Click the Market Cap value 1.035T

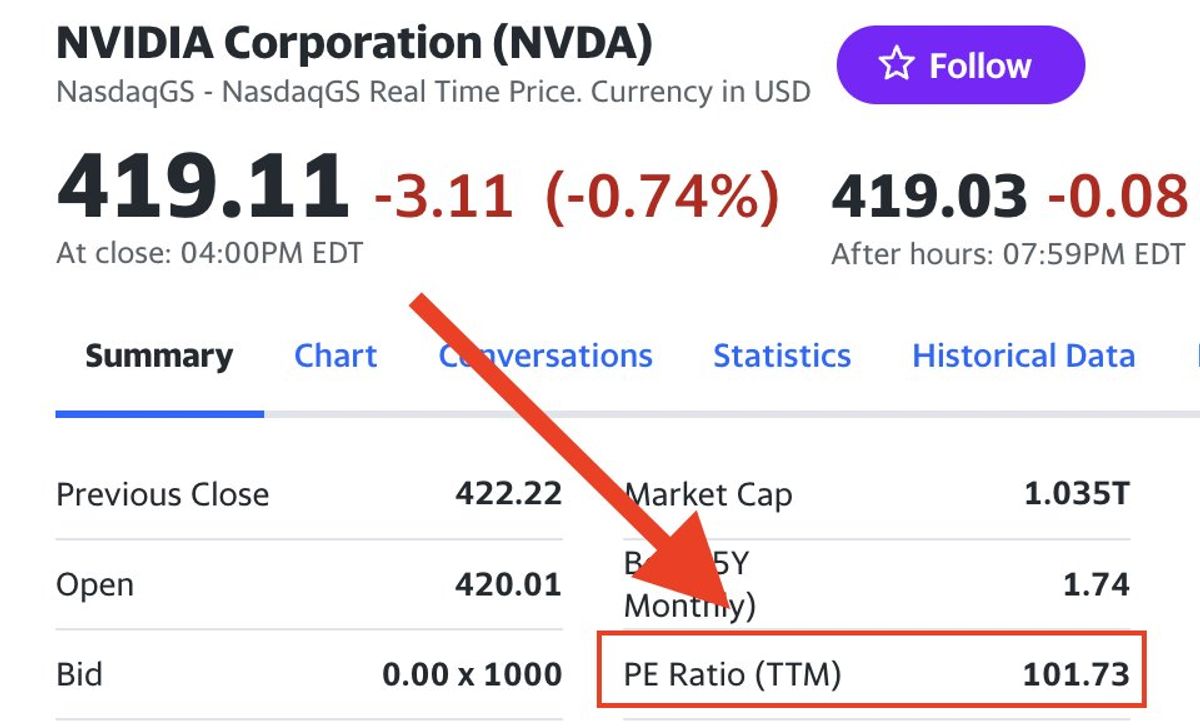[1077, 494]
